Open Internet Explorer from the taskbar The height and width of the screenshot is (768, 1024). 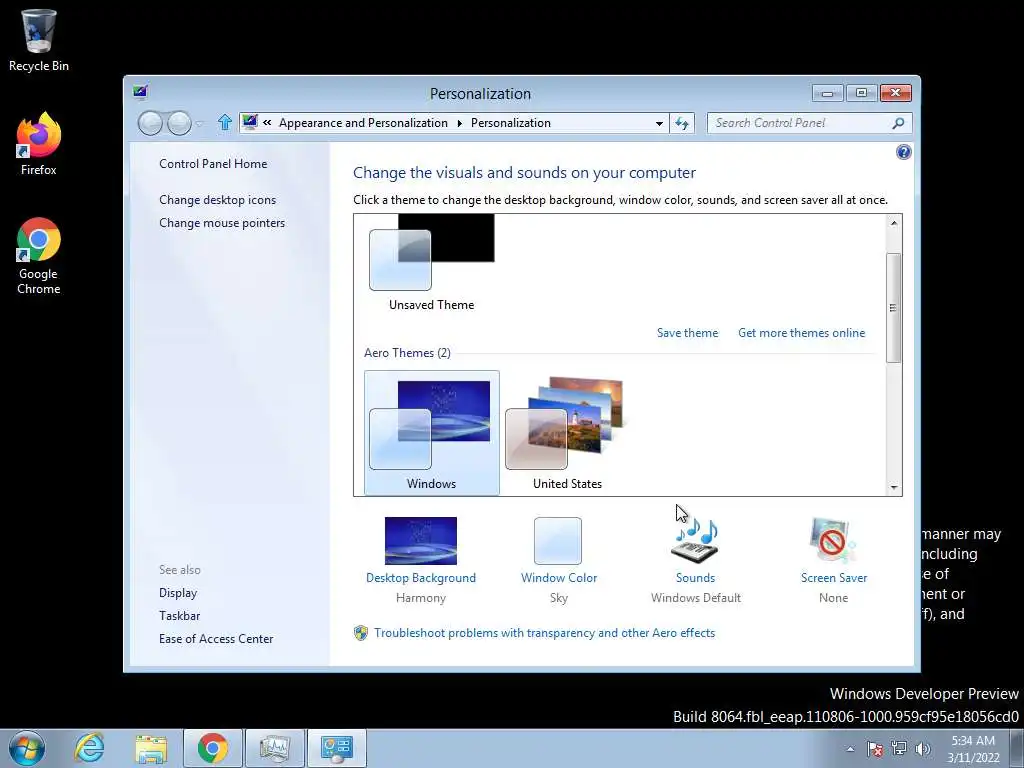(89, 748)
